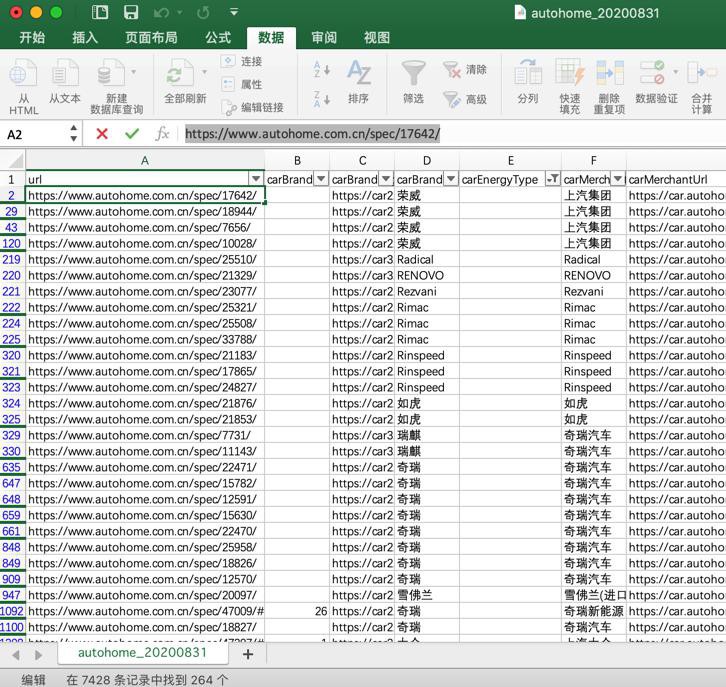Screen dimensions: 726x687
Task: Switch to the 开始 Home tab
Action: point(32,37)
